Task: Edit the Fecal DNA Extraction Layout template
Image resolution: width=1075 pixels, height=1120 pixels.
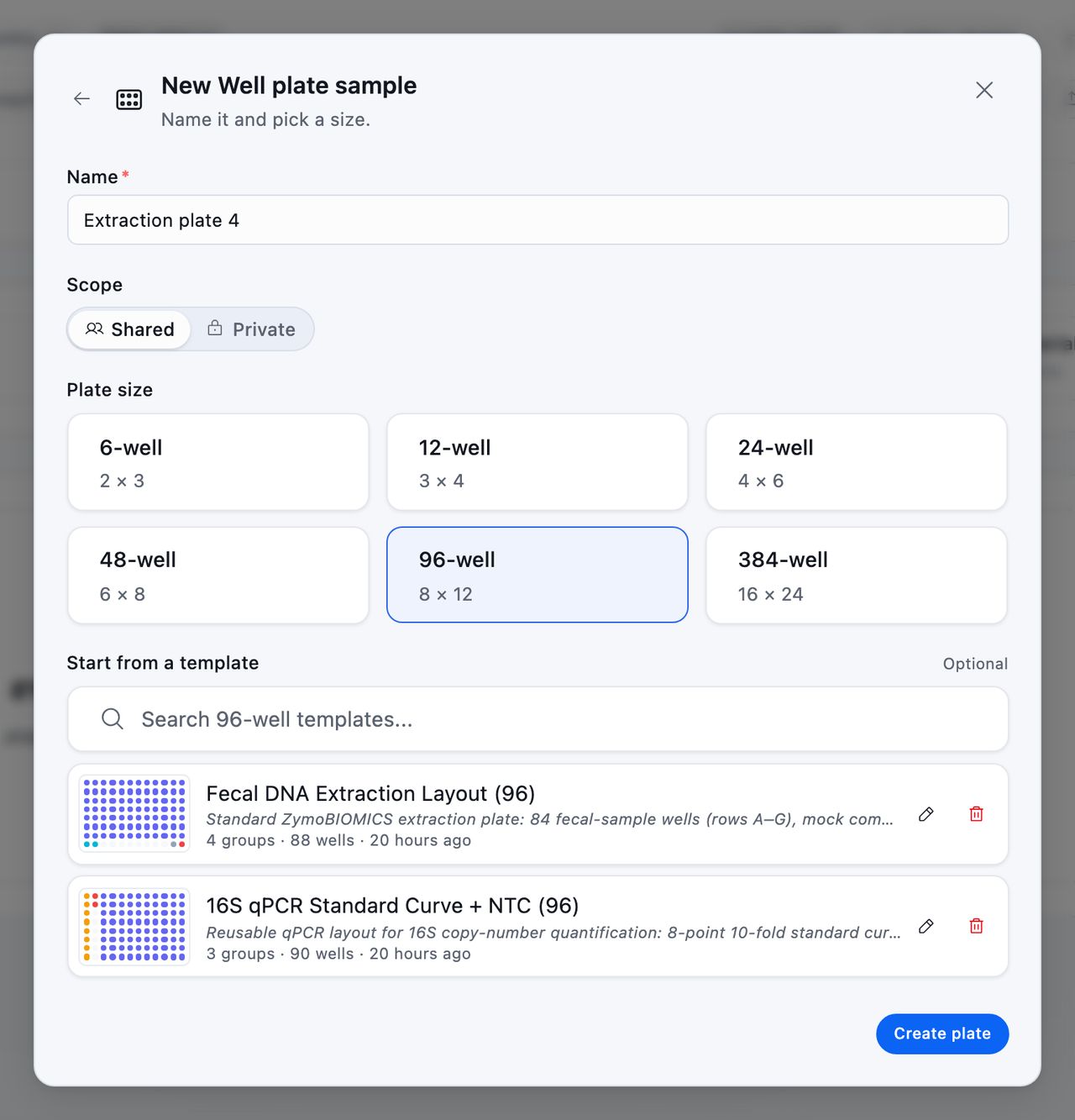Action: (926, 814)
